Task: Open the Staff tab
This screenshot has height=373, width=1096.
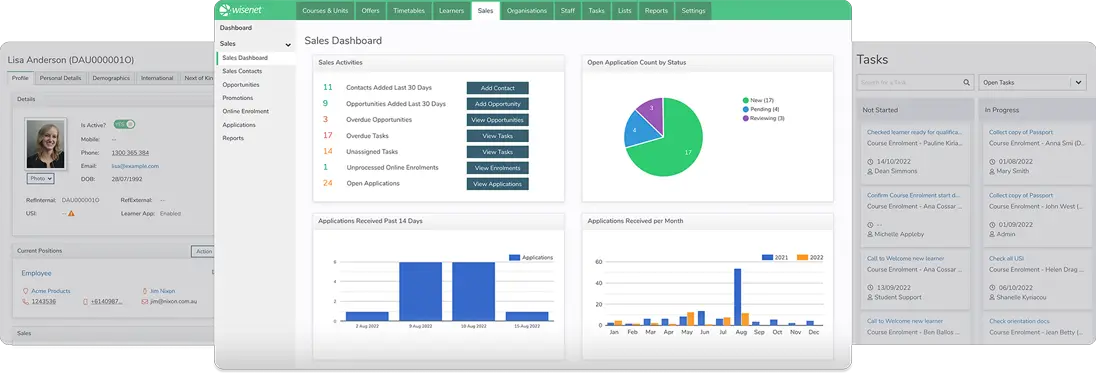Action: point(568,10)
